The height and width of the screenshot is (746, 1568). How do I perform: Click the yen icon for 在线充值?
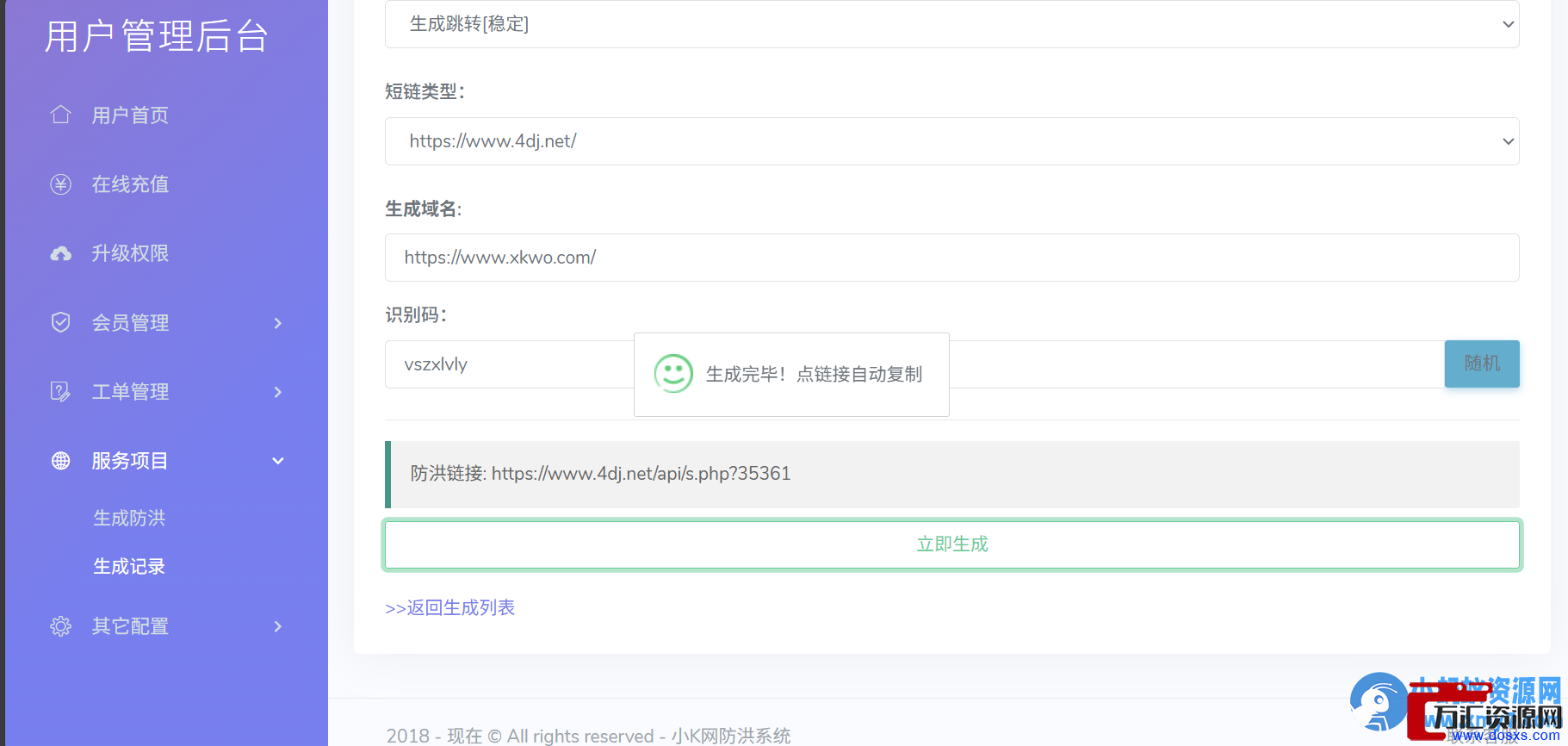(x=60, y=184)
